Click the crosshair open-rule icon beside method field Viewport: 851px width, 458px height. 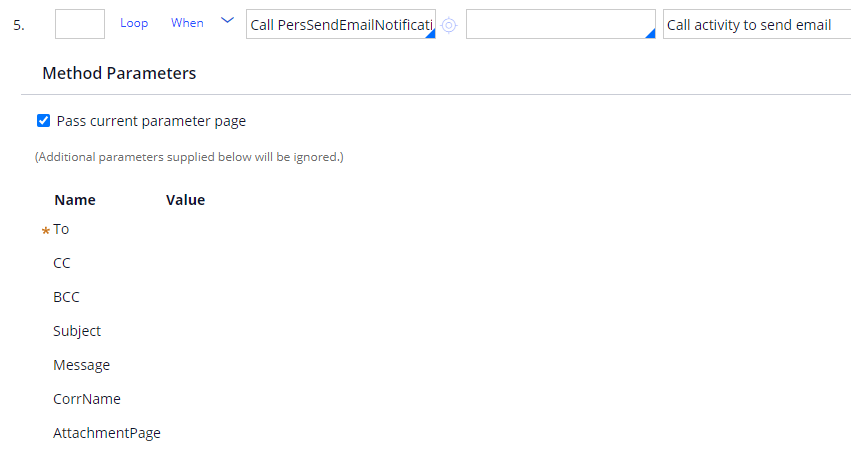click(x=449, y=25)
